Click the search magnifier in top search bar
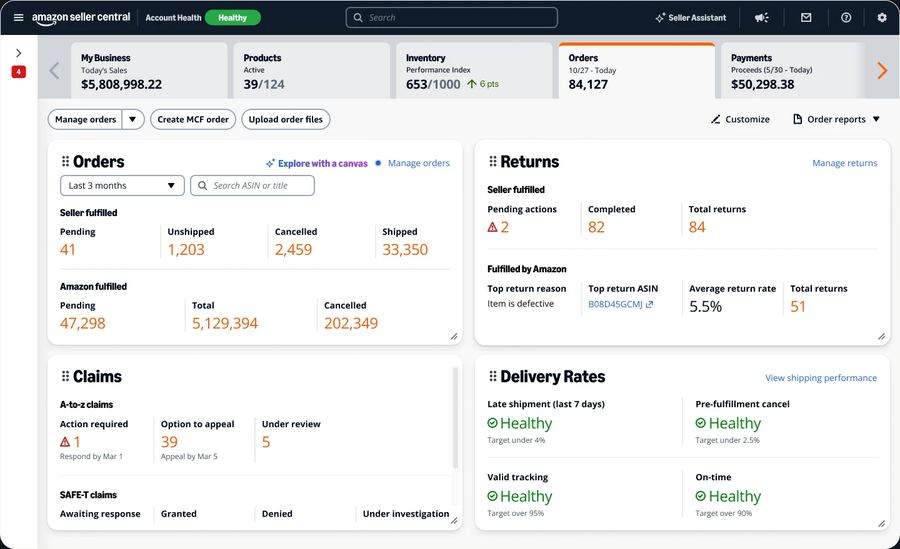Screen dimensions: 900x549 coord(358,18)
